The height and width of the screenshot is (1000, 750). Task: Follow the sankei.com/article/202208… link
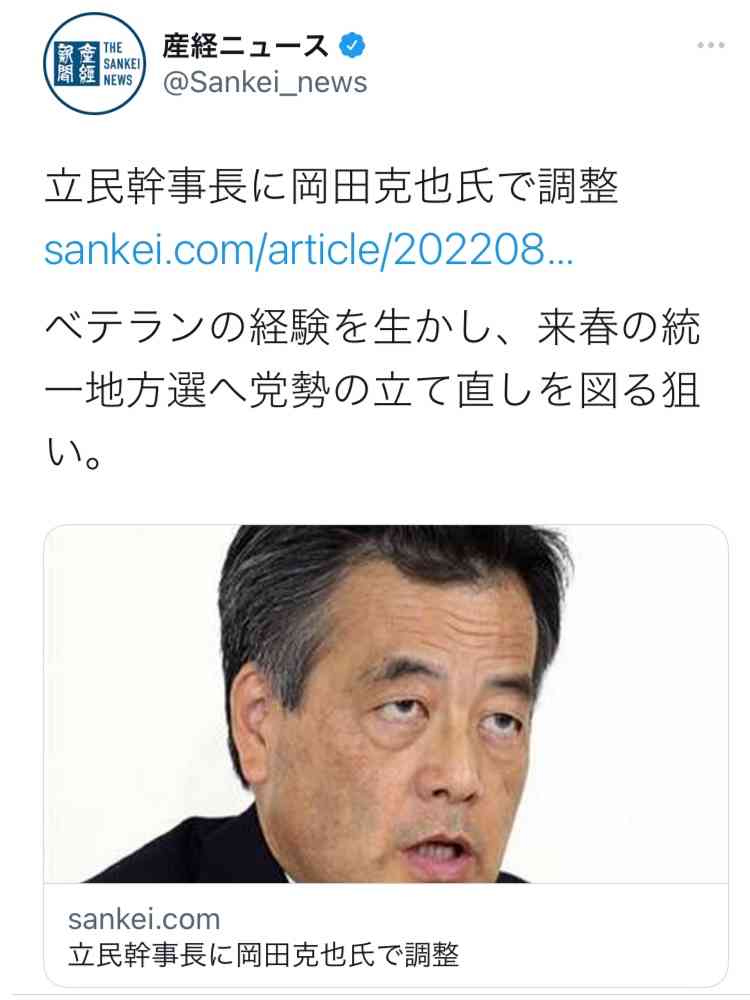pos(309,249)
